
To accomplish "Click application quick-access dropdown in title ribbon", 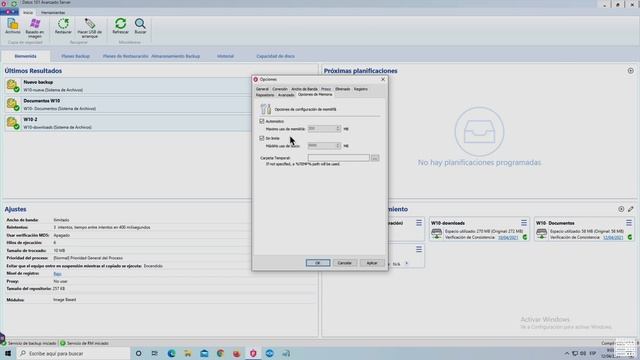I will (9, 12).
